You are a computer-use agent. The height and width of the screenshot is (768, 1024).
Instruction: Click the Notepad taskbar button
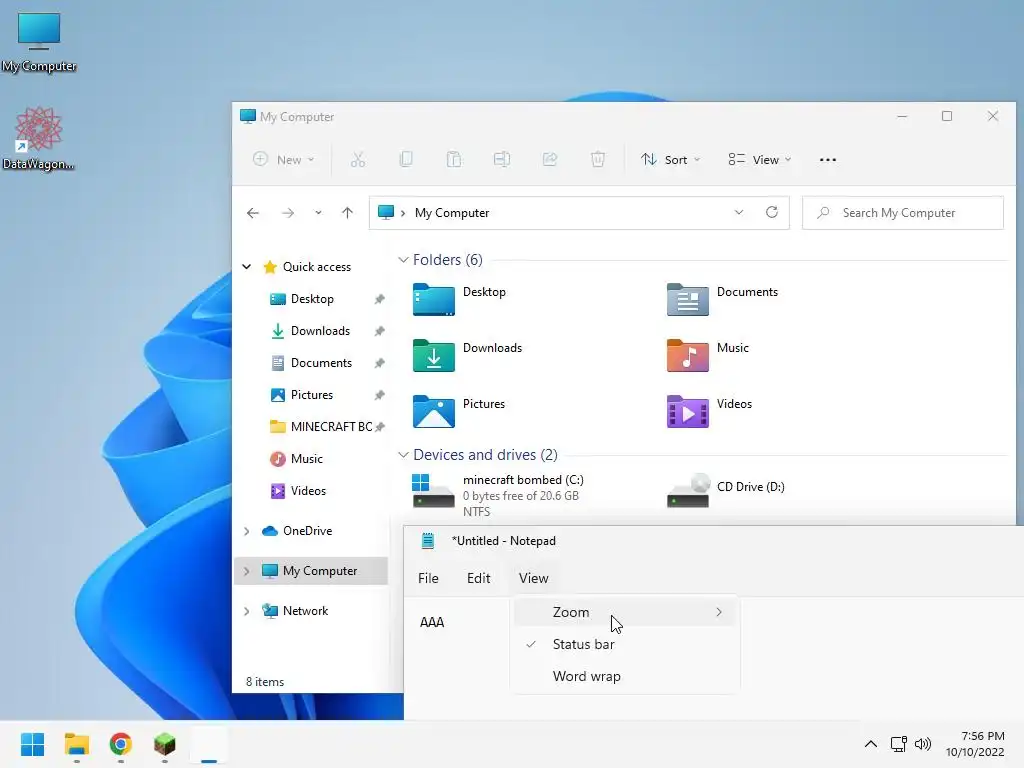pos(209,744)
